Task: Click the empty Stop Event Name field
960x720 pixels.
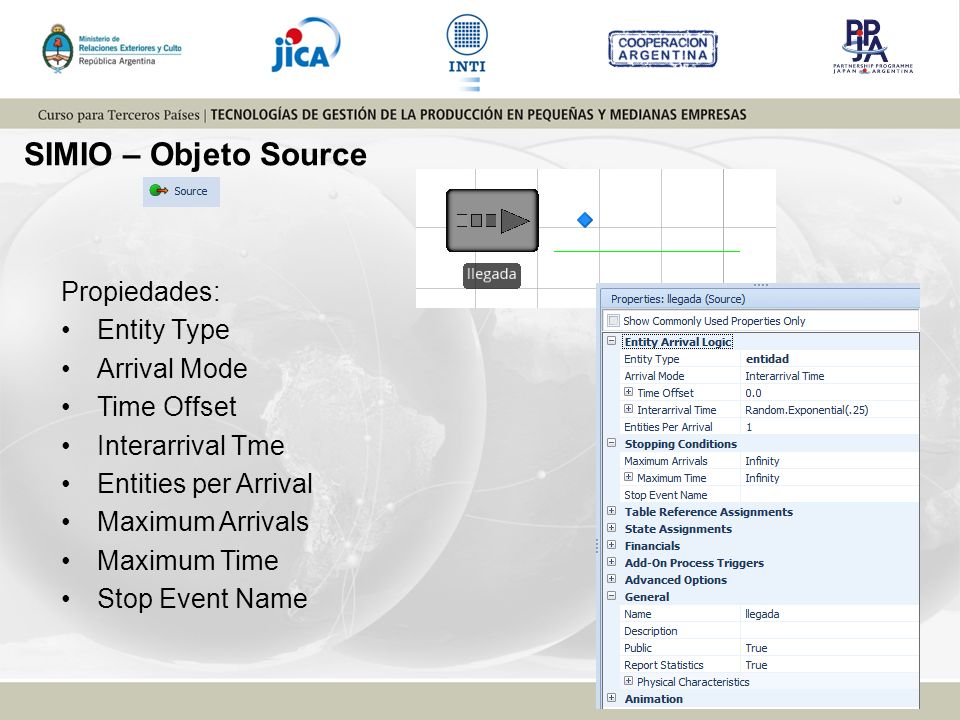Action: coord(830,495)
